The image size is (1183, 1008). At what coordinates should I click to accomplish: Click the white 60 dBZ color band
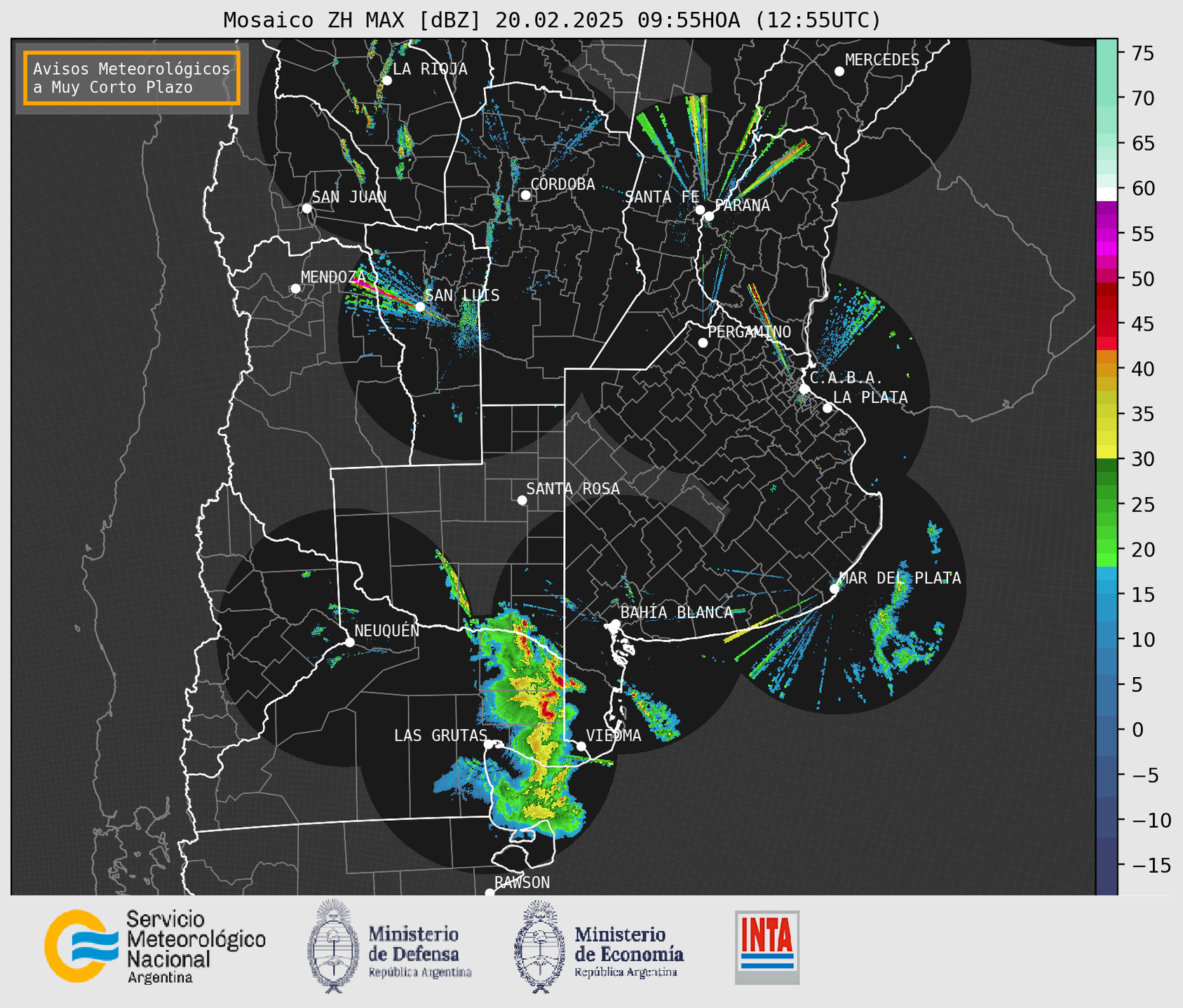point(1107,194)
